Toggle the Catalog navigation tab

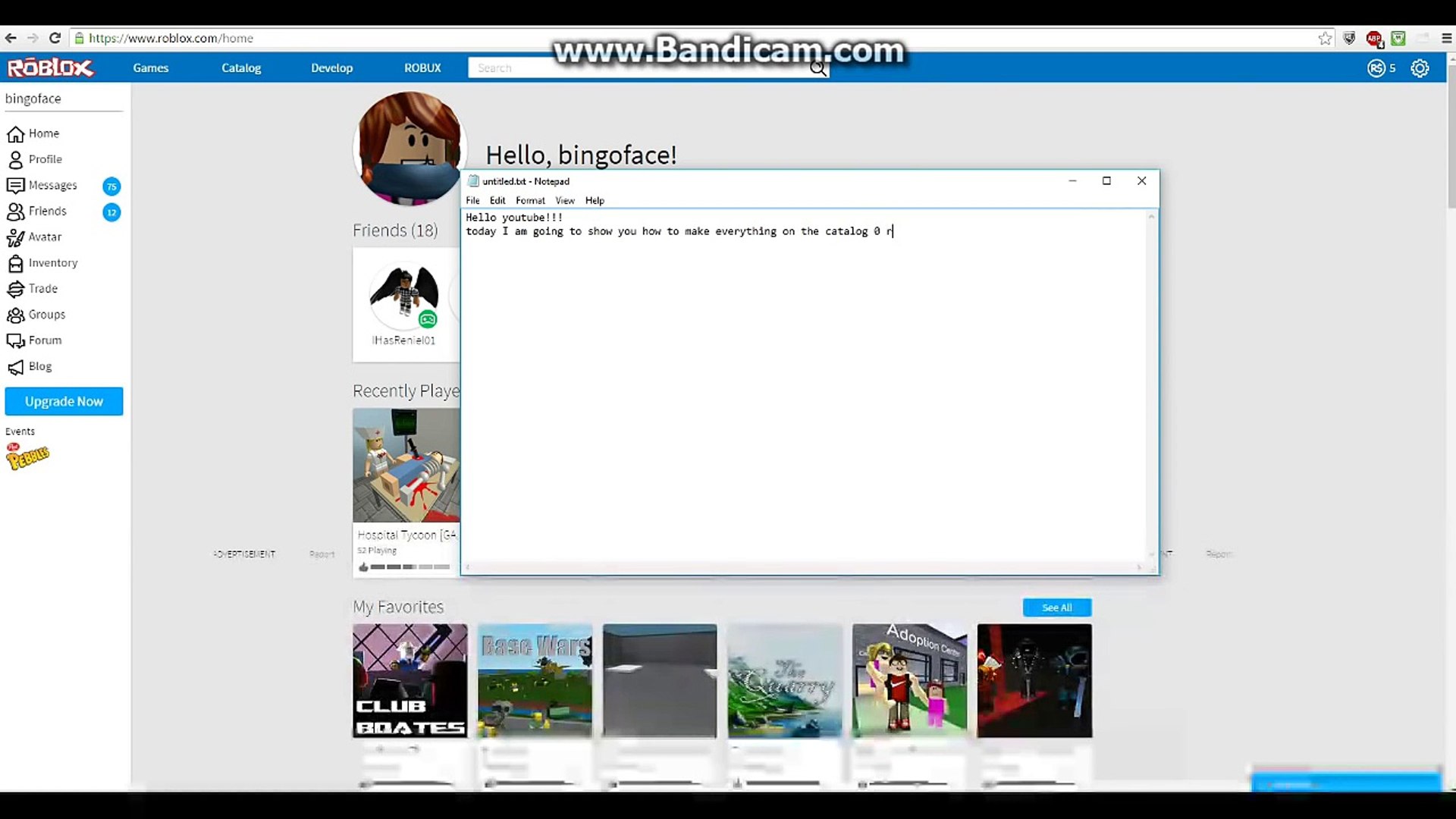tap(241, 68)
